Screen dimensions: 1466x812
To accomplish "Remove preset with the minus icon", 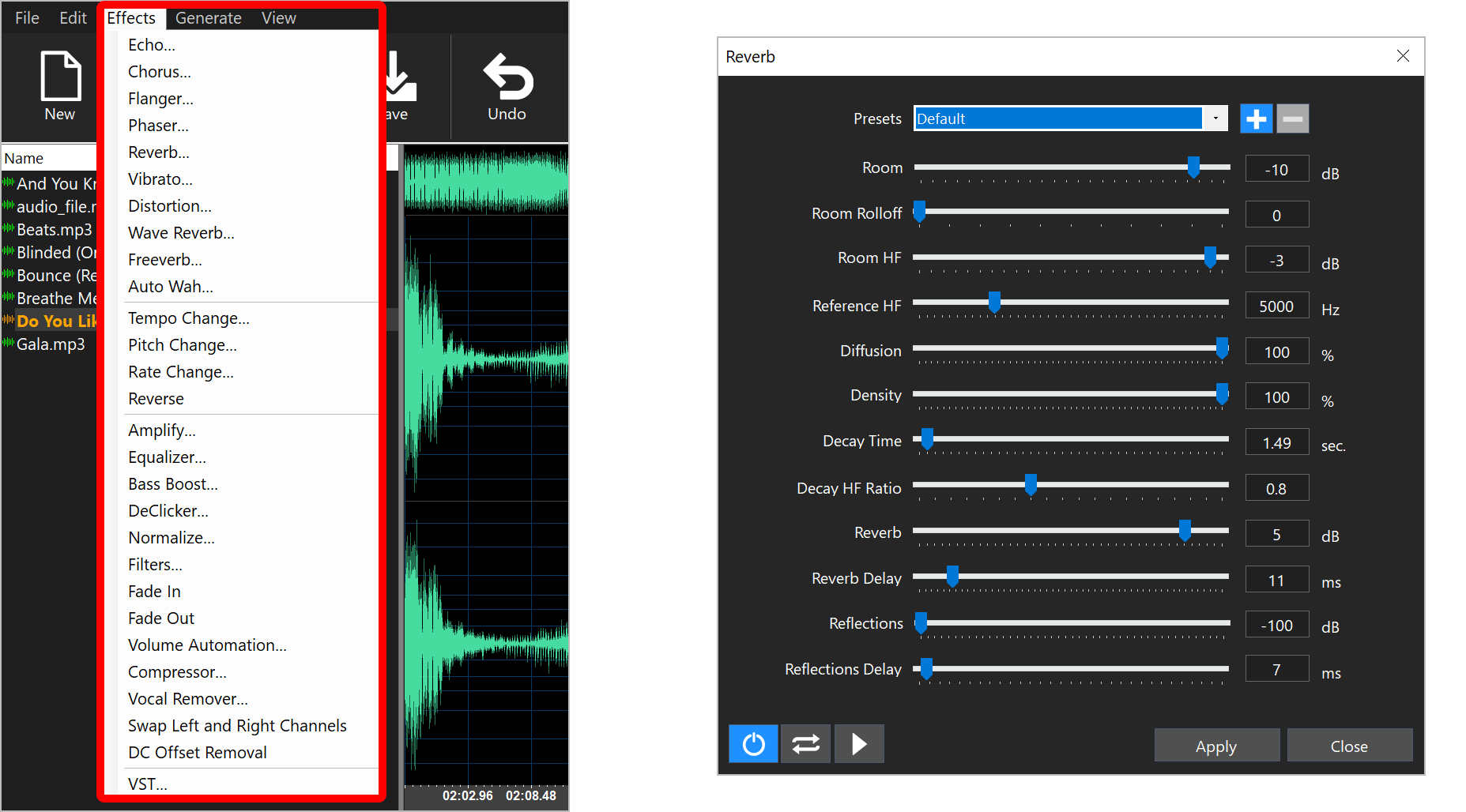I will click(x=1293, y=119).
